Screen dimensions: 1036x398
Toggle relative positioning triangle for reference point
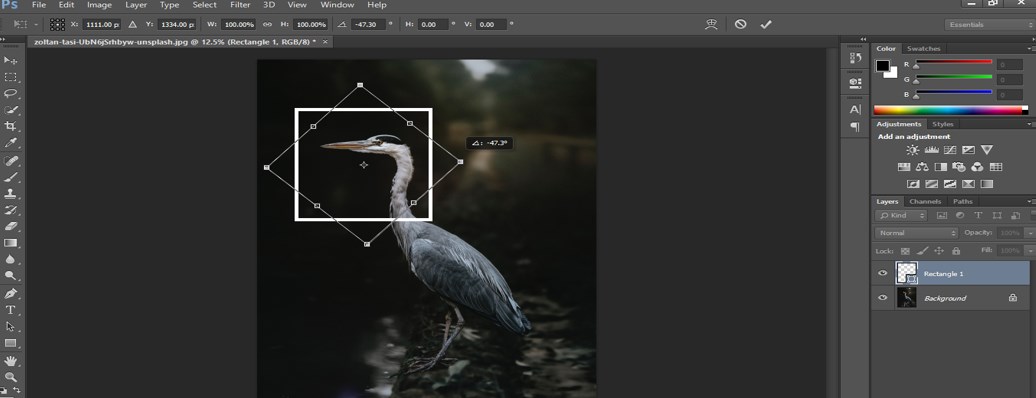pos(132,24)
